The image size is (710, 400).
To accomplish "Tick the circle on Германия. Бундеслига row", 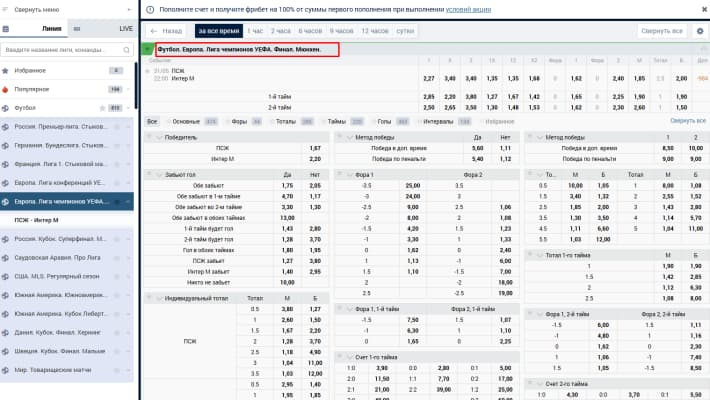I will [x=117, y=145].
